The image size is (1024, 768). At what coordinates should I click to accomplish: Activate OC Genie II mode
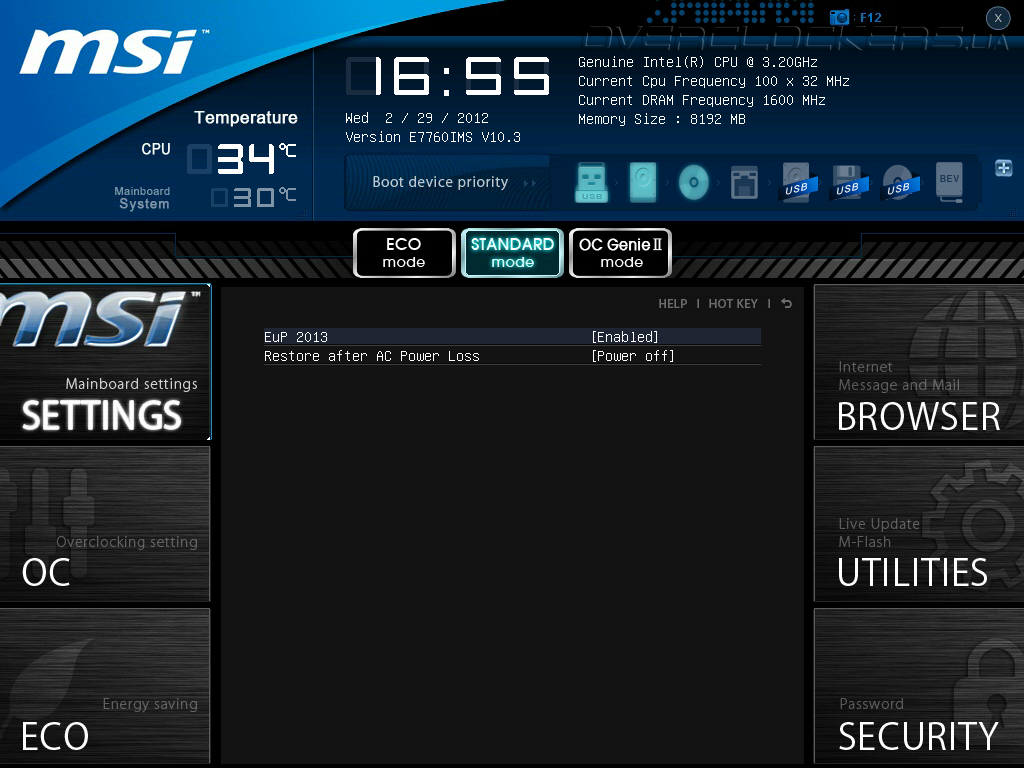tap(620, 253)
